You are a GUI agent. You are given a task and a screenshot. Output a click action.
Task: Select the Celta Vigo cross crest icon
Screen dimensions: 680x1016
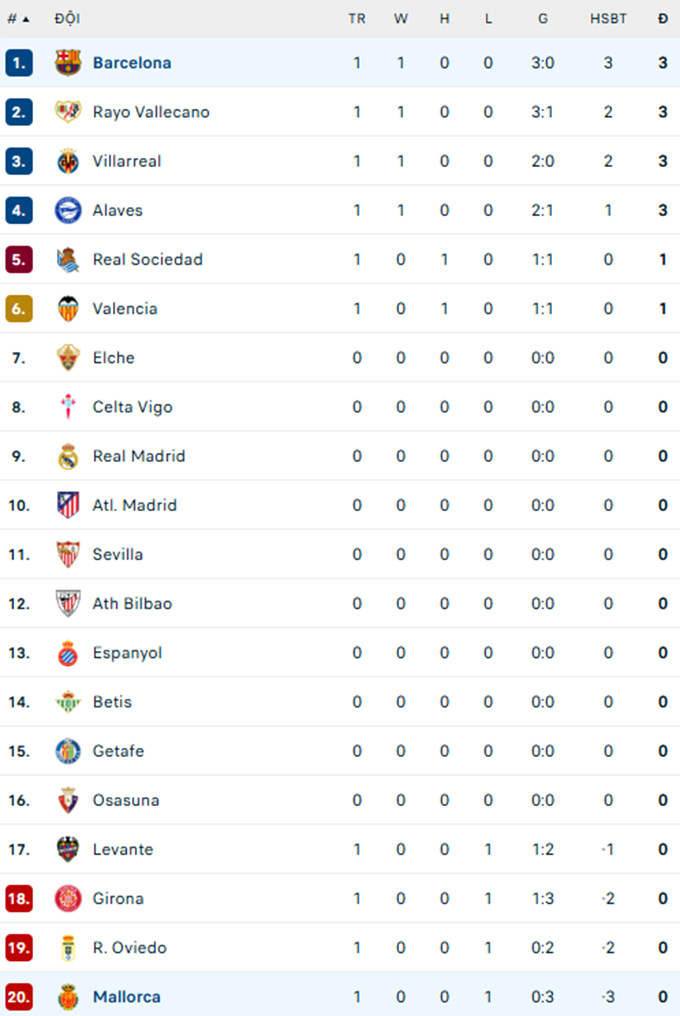67,407
